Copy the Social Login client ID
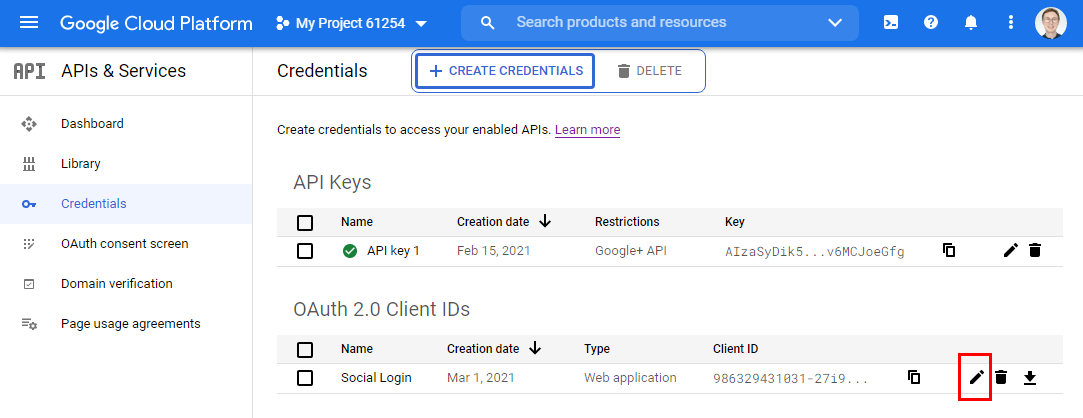This screenshot has height=418, width=1083. [914, 378]
